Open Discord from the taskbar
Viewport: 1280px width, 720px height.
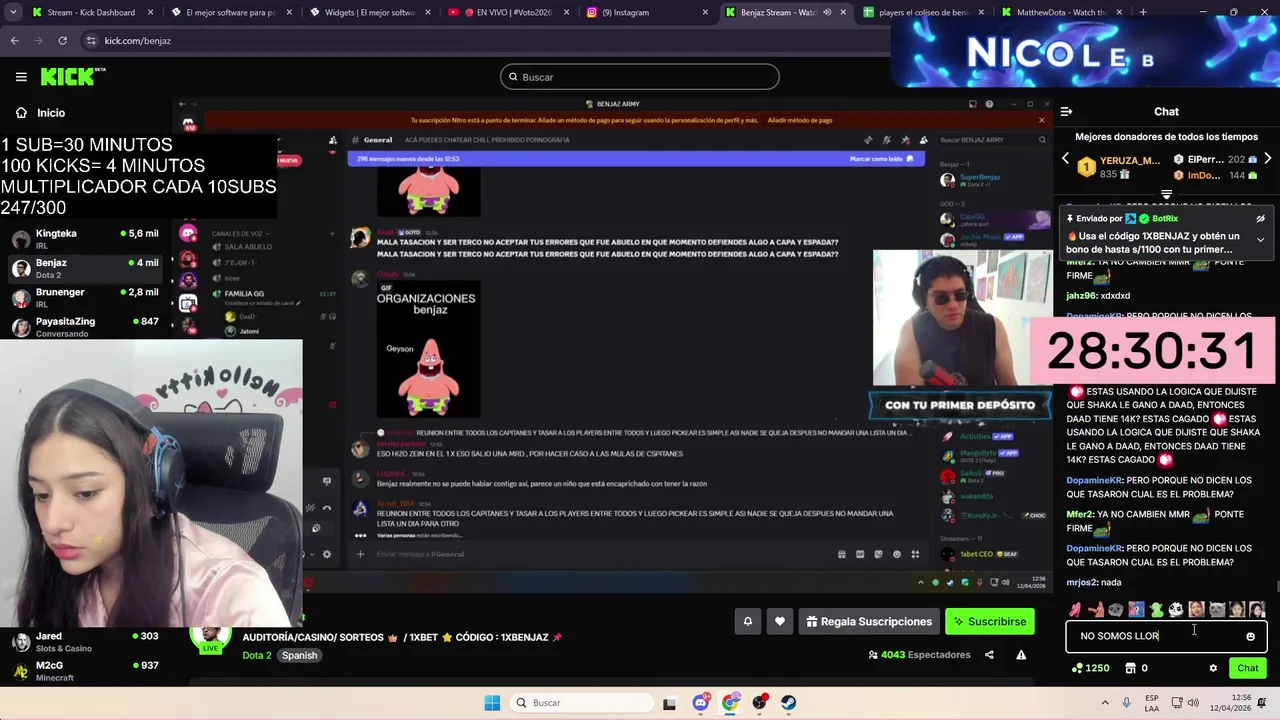point(700,703)
